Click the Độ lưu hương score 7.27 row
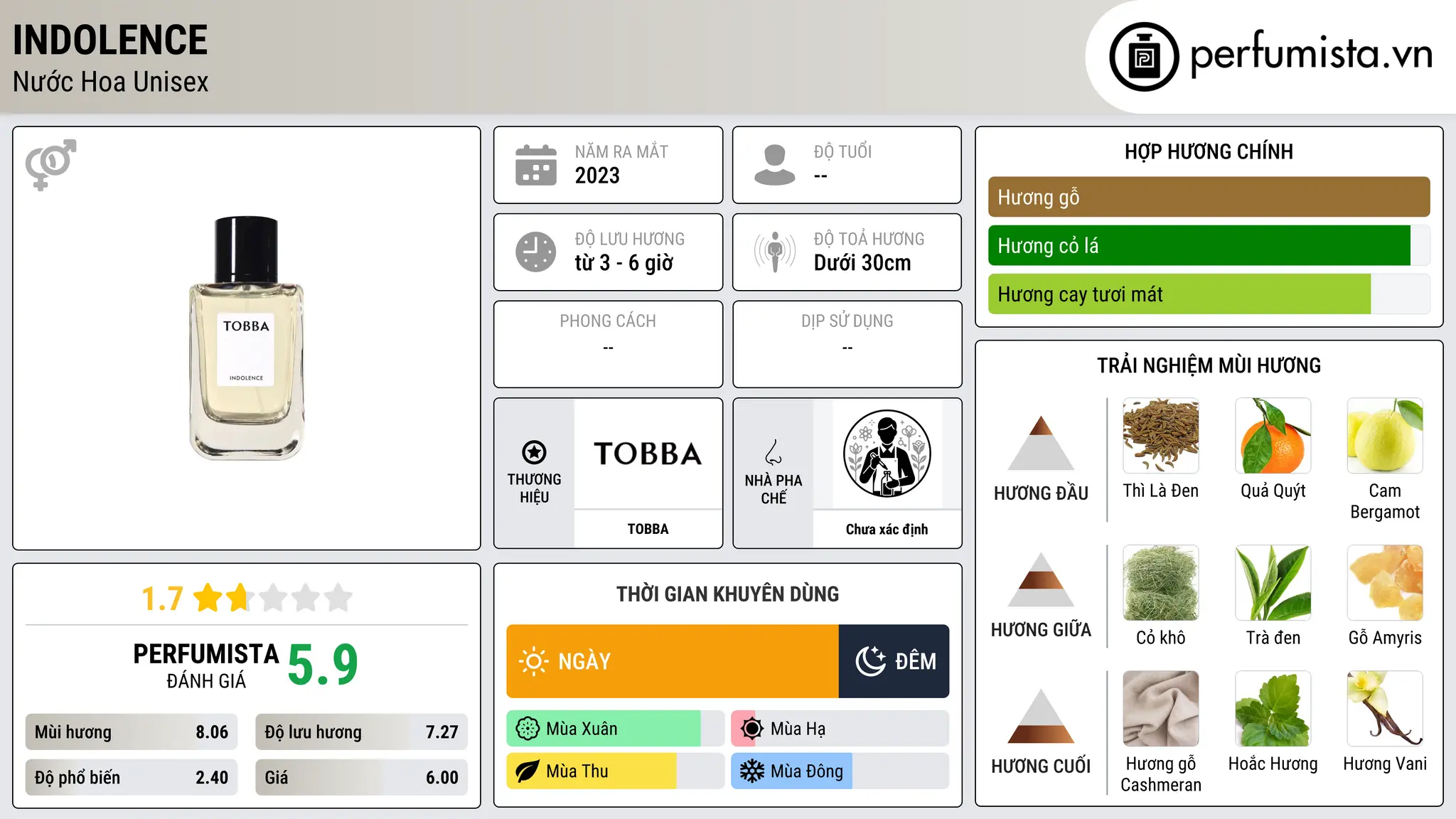Viewport: 1456px width, 819px height. [361, 732]
